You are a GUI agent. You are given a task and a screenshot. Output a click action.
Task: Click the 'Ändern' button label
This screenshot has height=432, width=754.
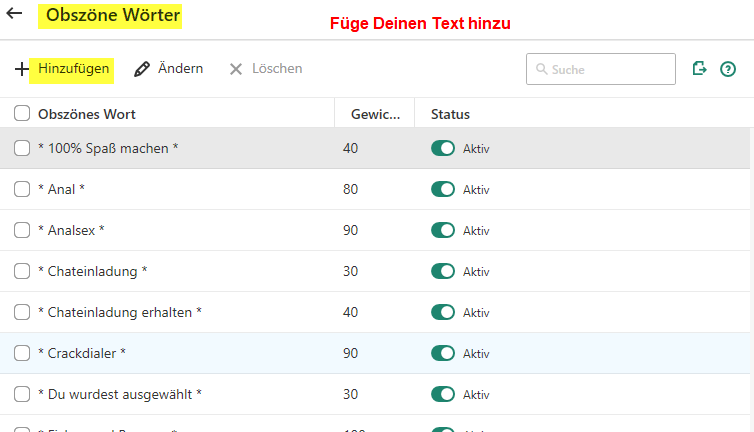tap(180, 68)
